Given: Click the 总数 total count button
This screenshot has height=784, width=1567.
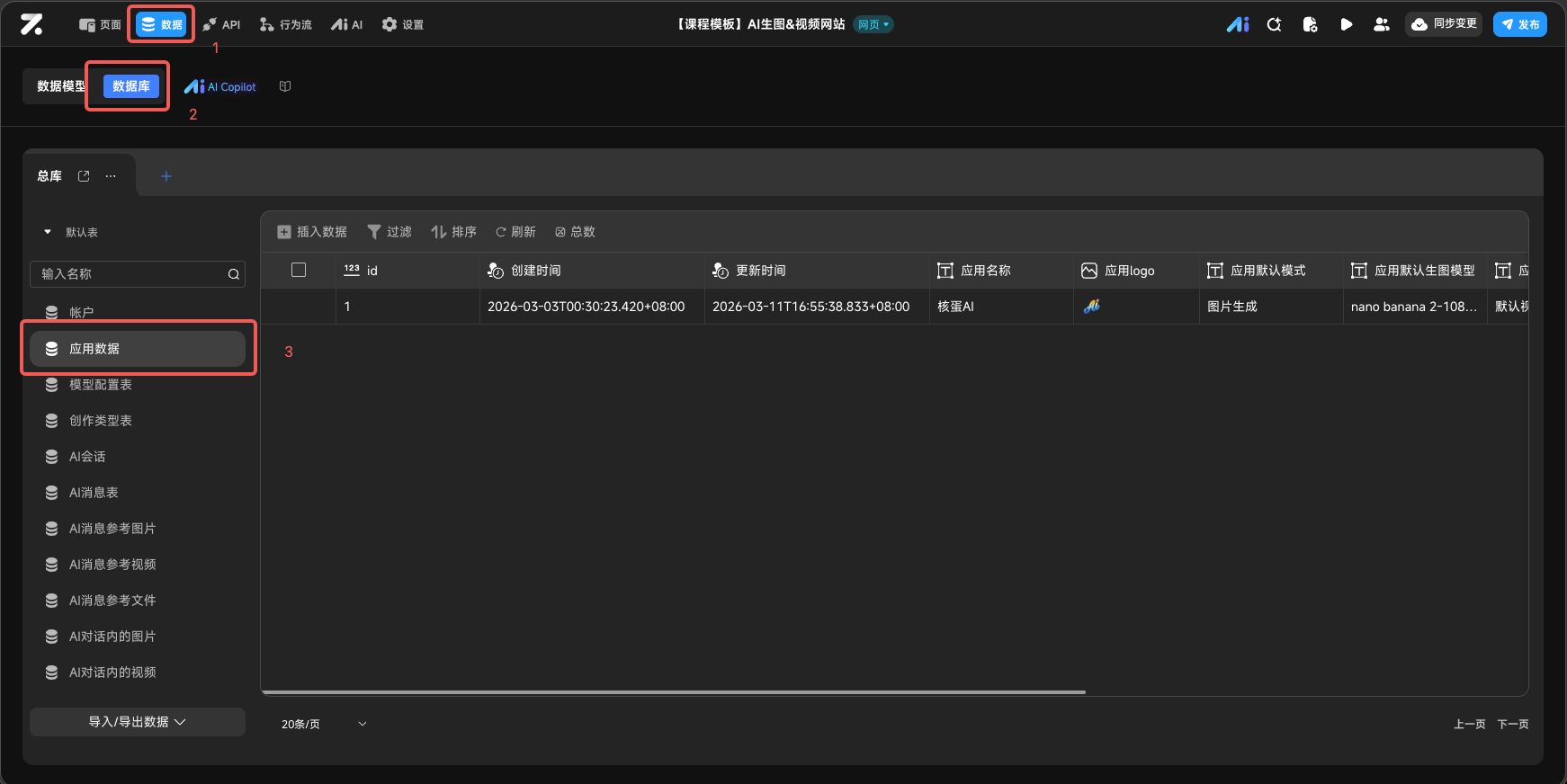Looking at the screenshot, I should click(575, 232).
